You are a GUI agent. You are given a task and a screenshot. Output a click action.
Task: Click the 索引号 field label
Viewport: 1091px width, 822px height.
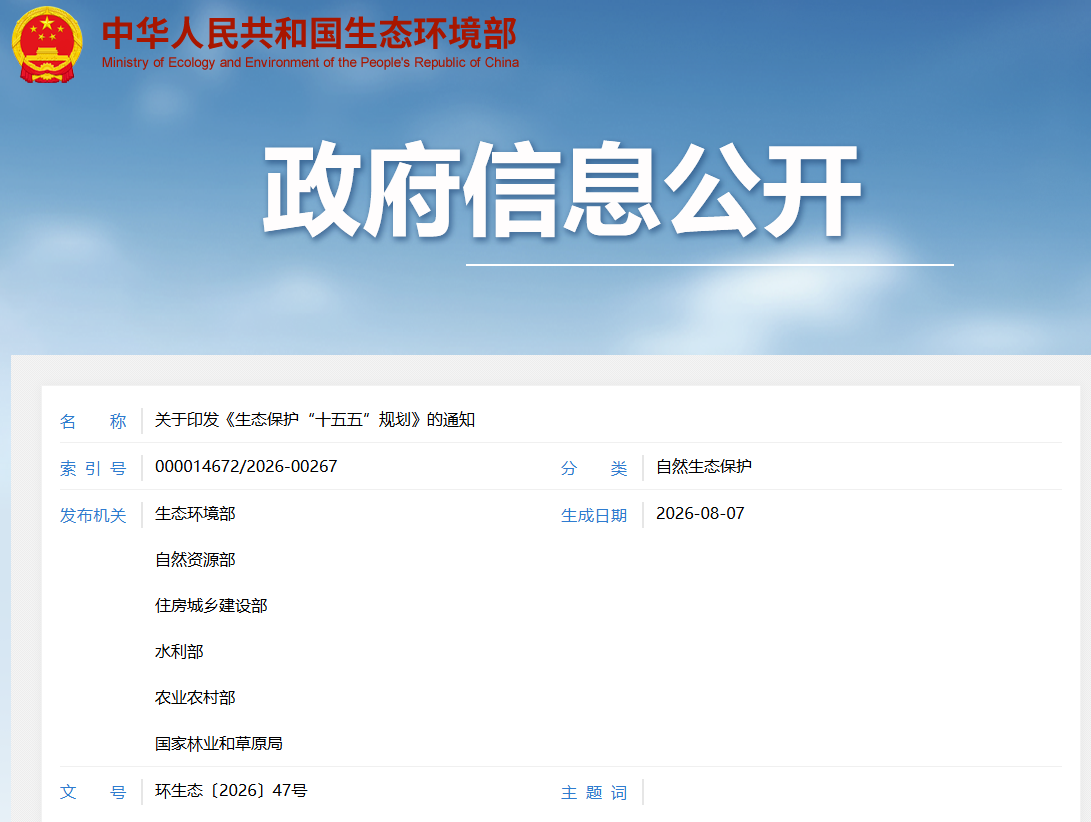tap(93, 468)
